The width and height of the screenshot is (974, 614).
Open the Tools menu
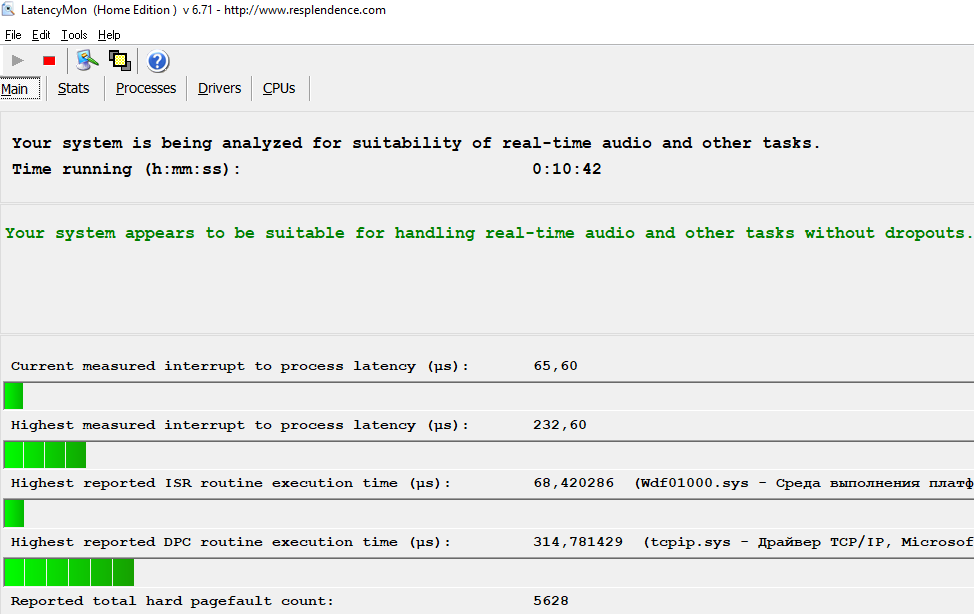[74, 35]
